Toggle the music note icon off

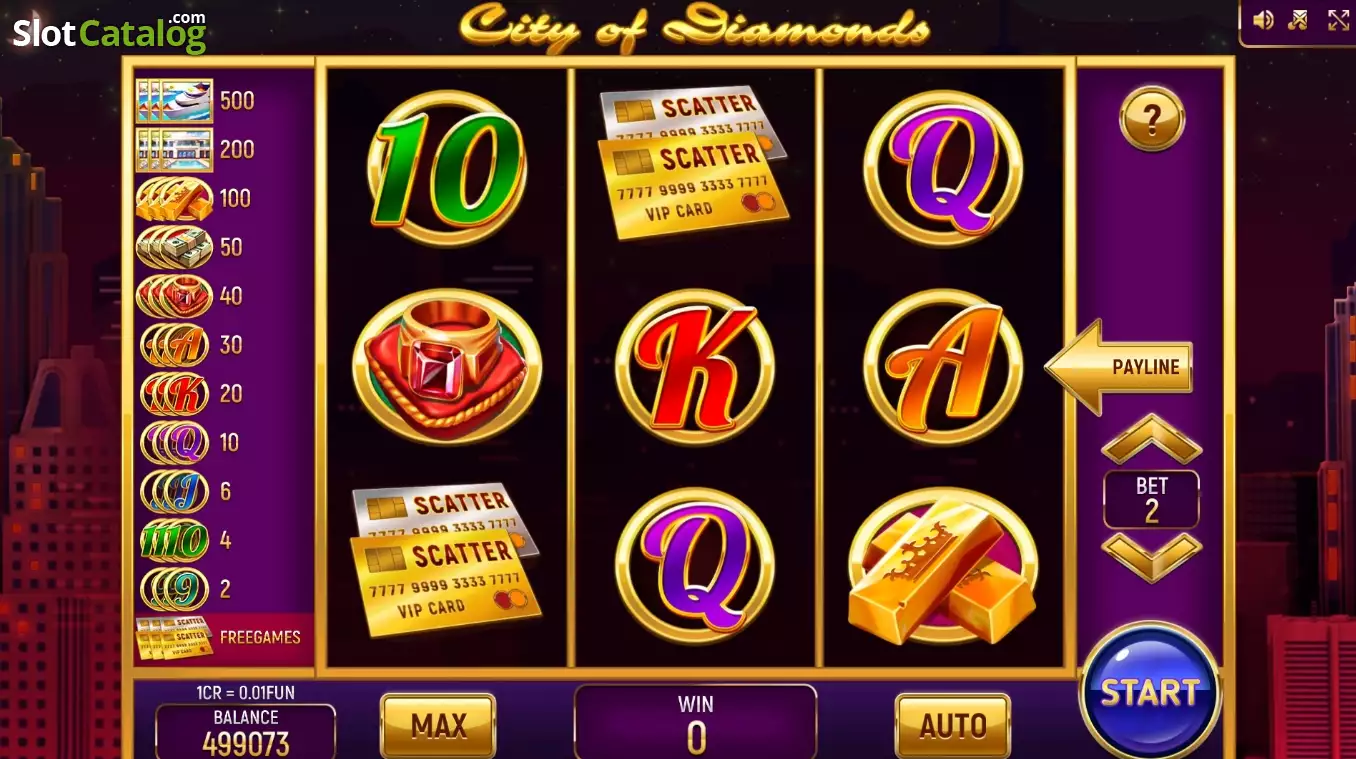1299,20
